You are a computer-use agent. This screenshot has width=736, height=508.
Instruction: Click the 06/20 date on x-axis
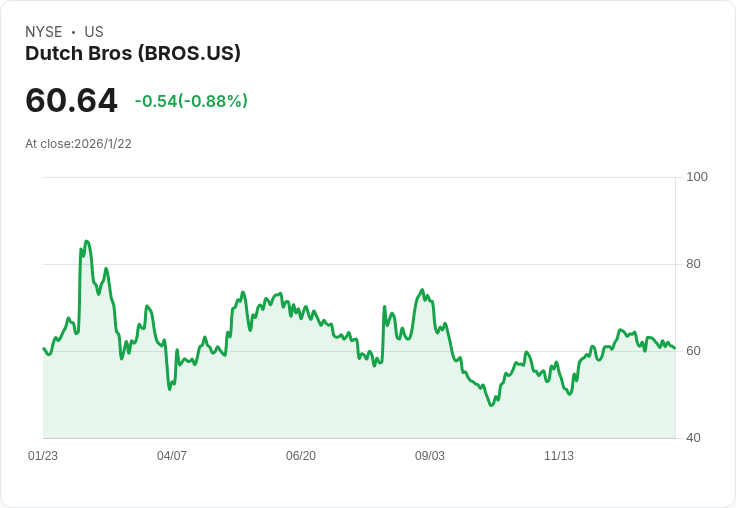pyautogui.click(x=301, y=456)
